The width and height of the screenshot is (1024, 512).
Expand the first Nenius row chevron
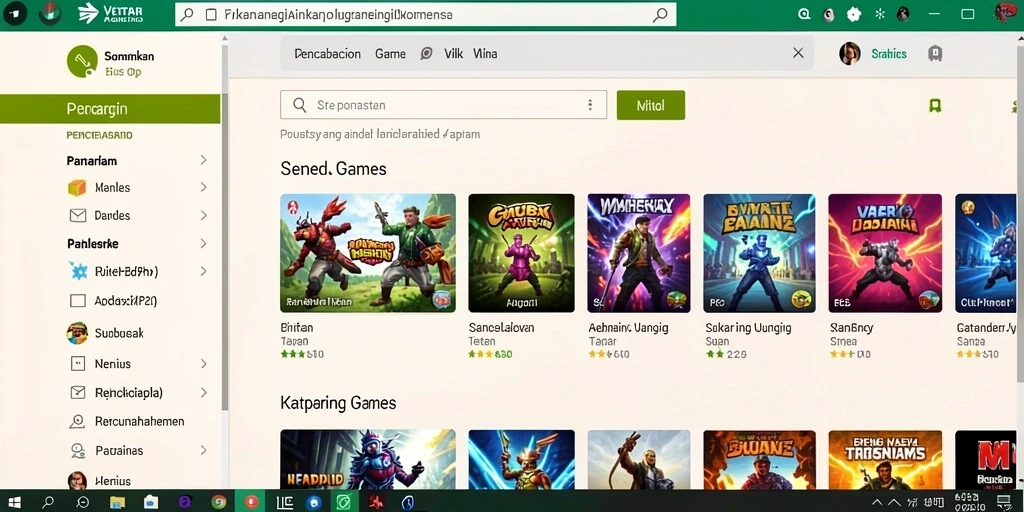tap(203, 364)
